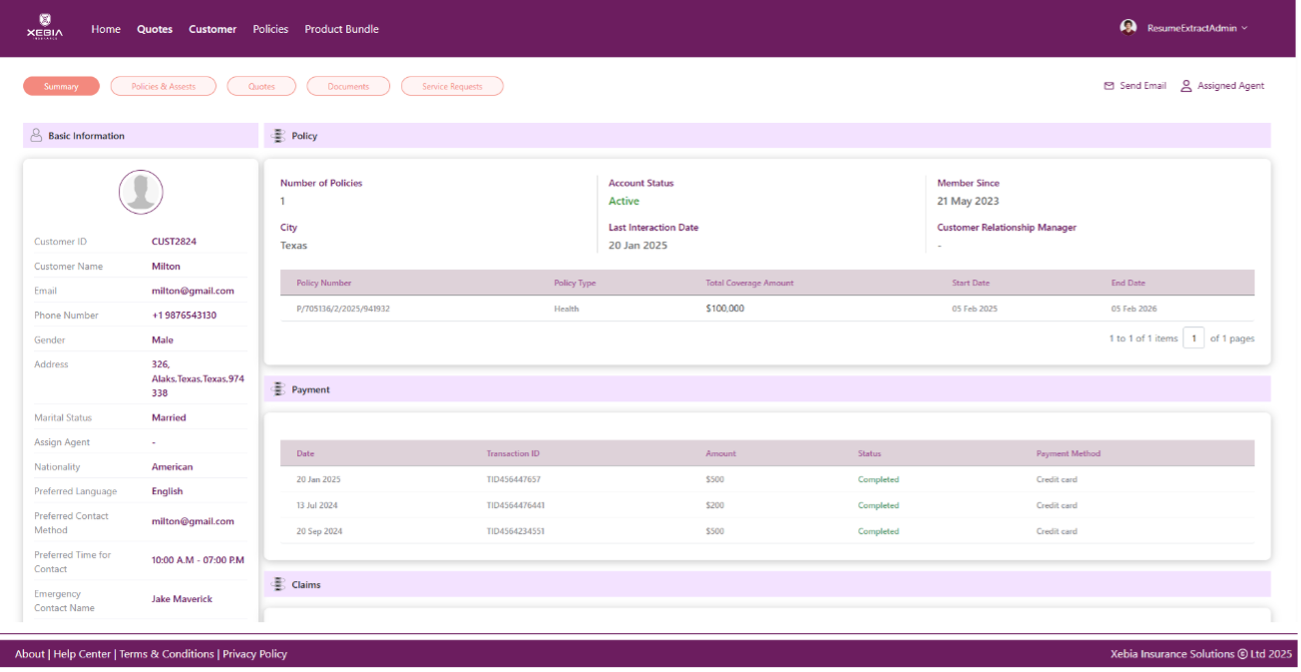Click the Privacy Policy footer link
1301x672 pixels.
tap(254, 654)
